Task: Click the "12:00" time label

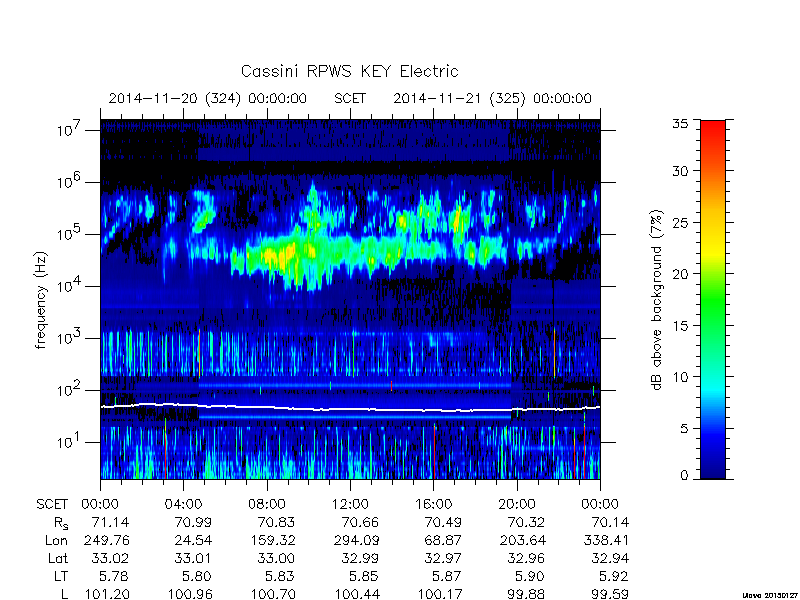Action: tap(350, 505)
